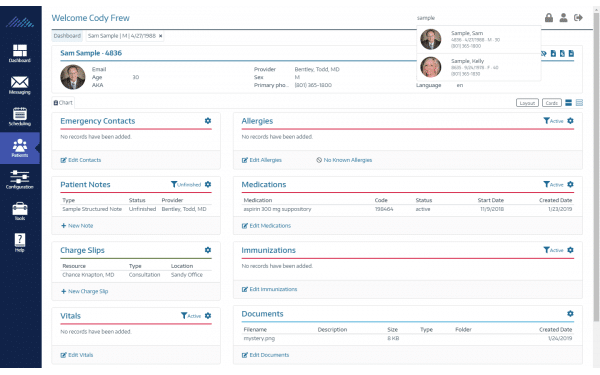Open Immunizations card settings gear
This screenshot has height=375, width=600.
570,250
